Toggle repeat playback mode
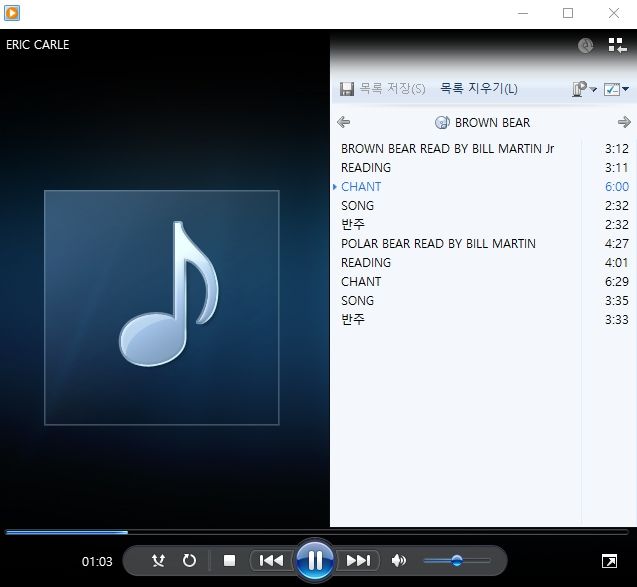The width and height of the screenshot is (637, 587). tap(189, 561)
